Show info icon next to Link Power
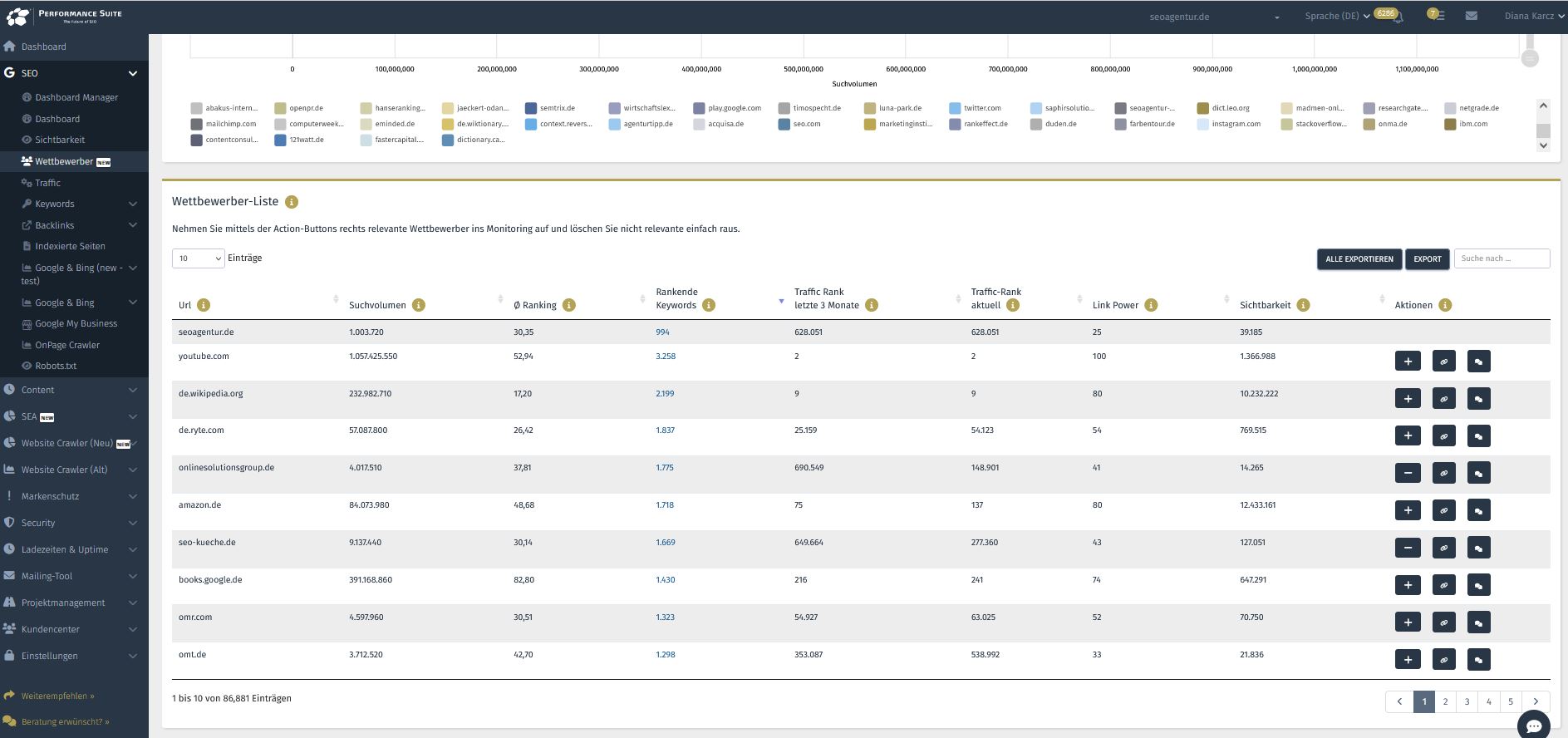 pyautogui.click(x=1151, y=305)
